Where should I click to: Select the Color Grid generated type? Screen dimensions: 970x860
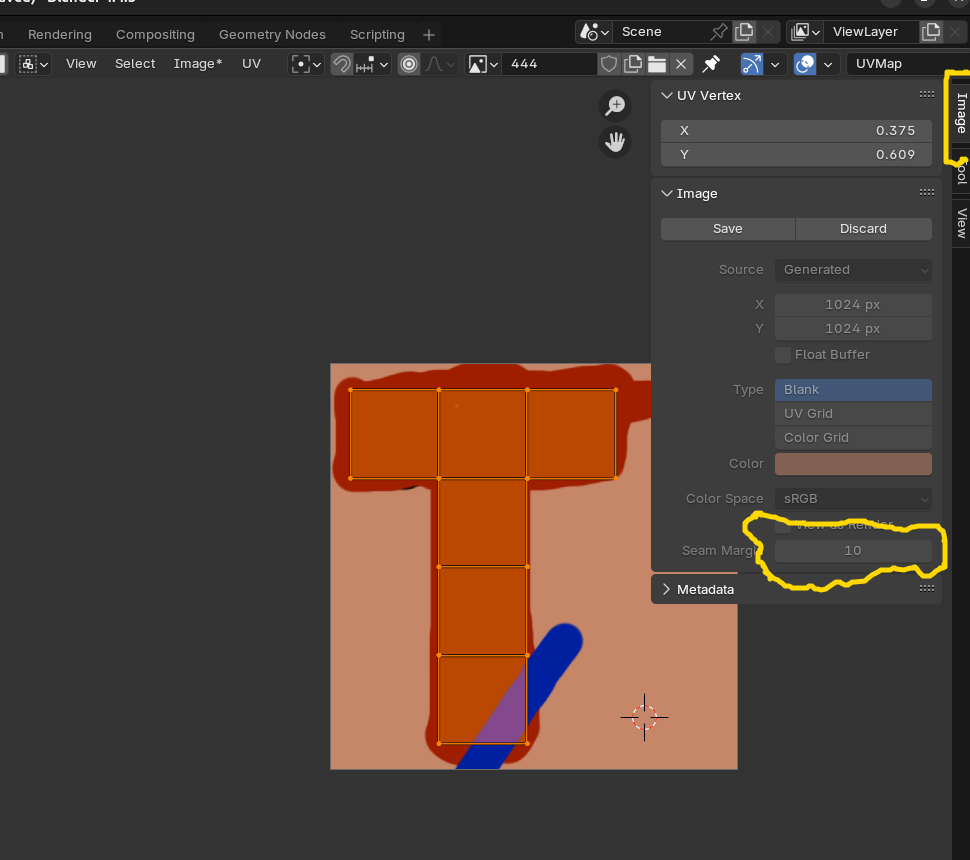(x=853, y=437)
